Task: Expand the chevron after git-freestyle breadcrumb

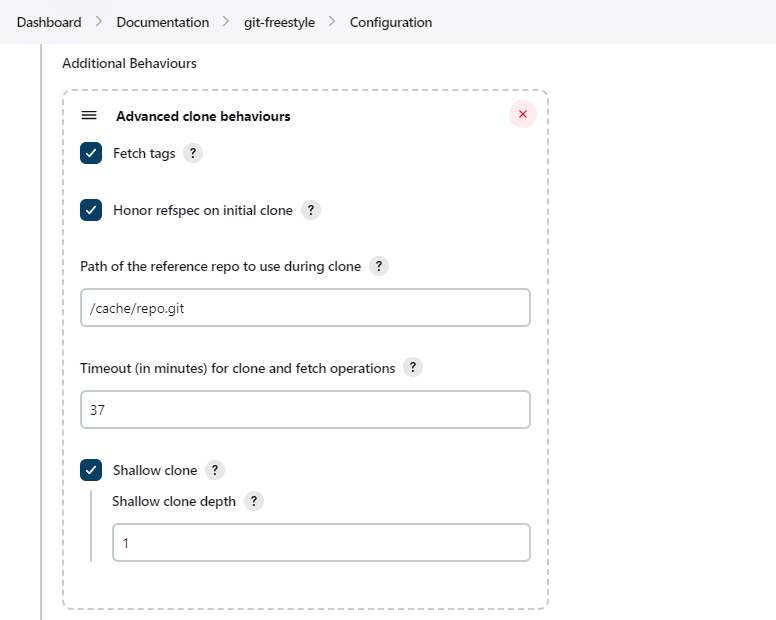Action: tap(332, 22)
